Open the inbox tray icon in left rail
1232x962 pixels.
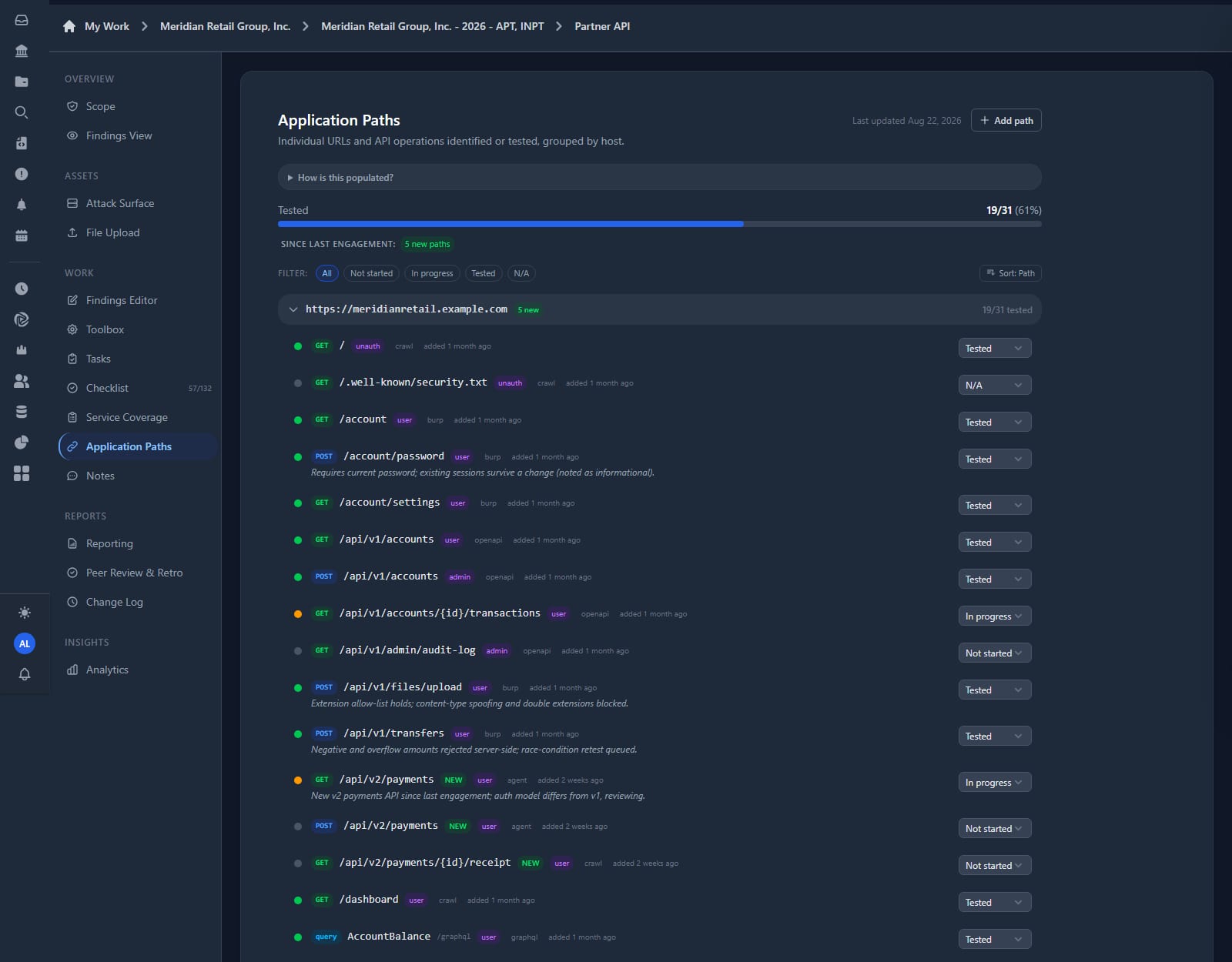(x=22, y=20)
